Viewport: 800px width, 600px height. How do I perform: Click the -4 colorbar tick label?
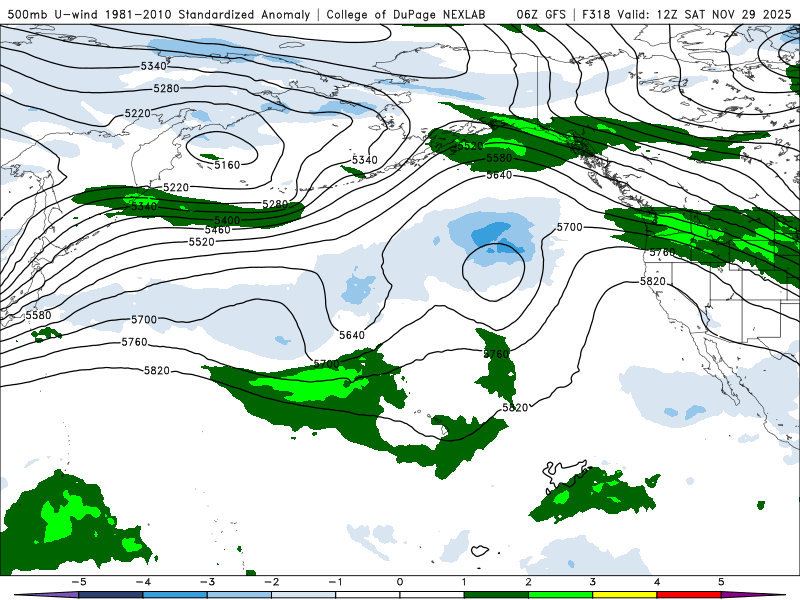point(143,582)
